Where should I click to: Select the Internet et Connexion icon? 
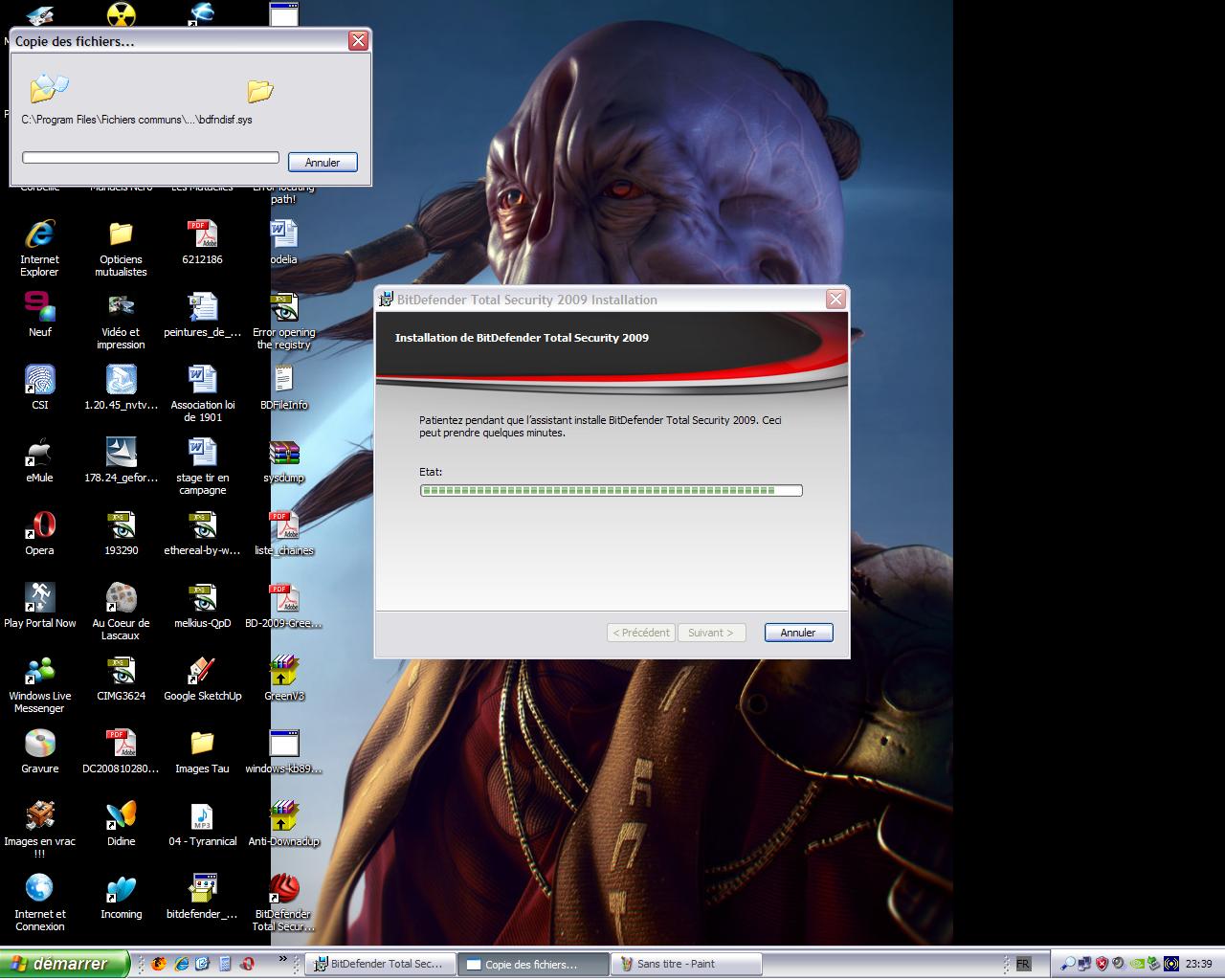[x=39, y=902]
